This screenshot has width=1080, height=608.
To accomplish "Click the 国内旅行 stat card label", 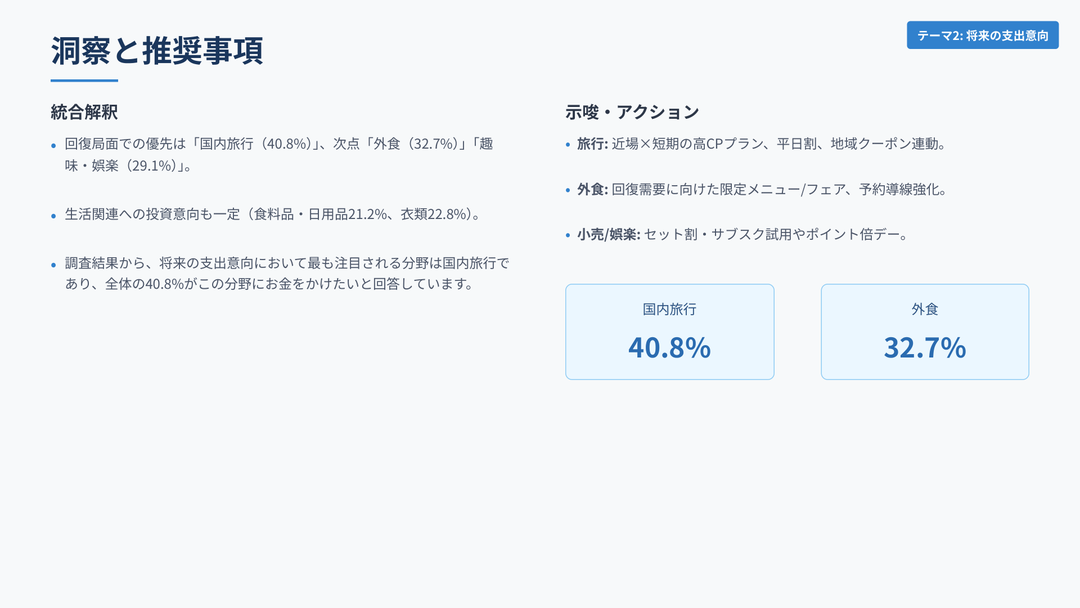I will coord(669,310).
